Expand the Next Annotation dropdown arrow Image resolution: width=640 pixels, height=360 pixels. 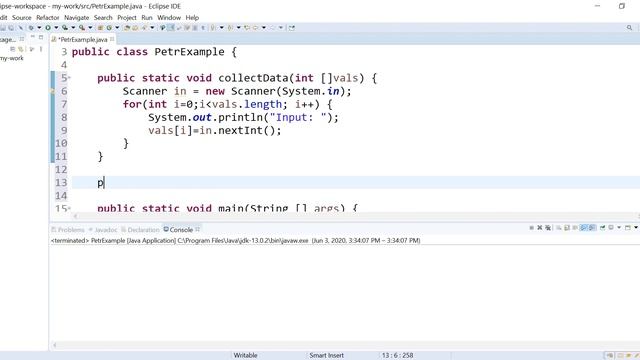tap(222, 28)
